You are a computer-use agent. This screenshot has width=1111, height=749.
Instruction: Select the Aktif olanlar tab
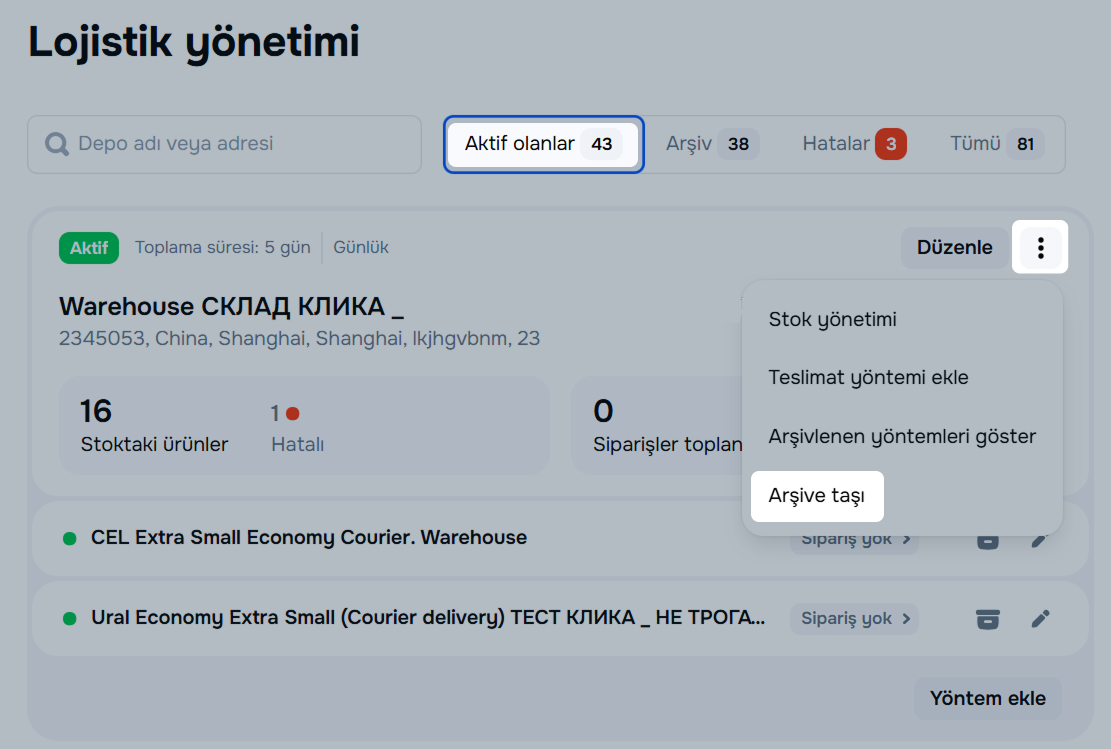pos(543,144)
